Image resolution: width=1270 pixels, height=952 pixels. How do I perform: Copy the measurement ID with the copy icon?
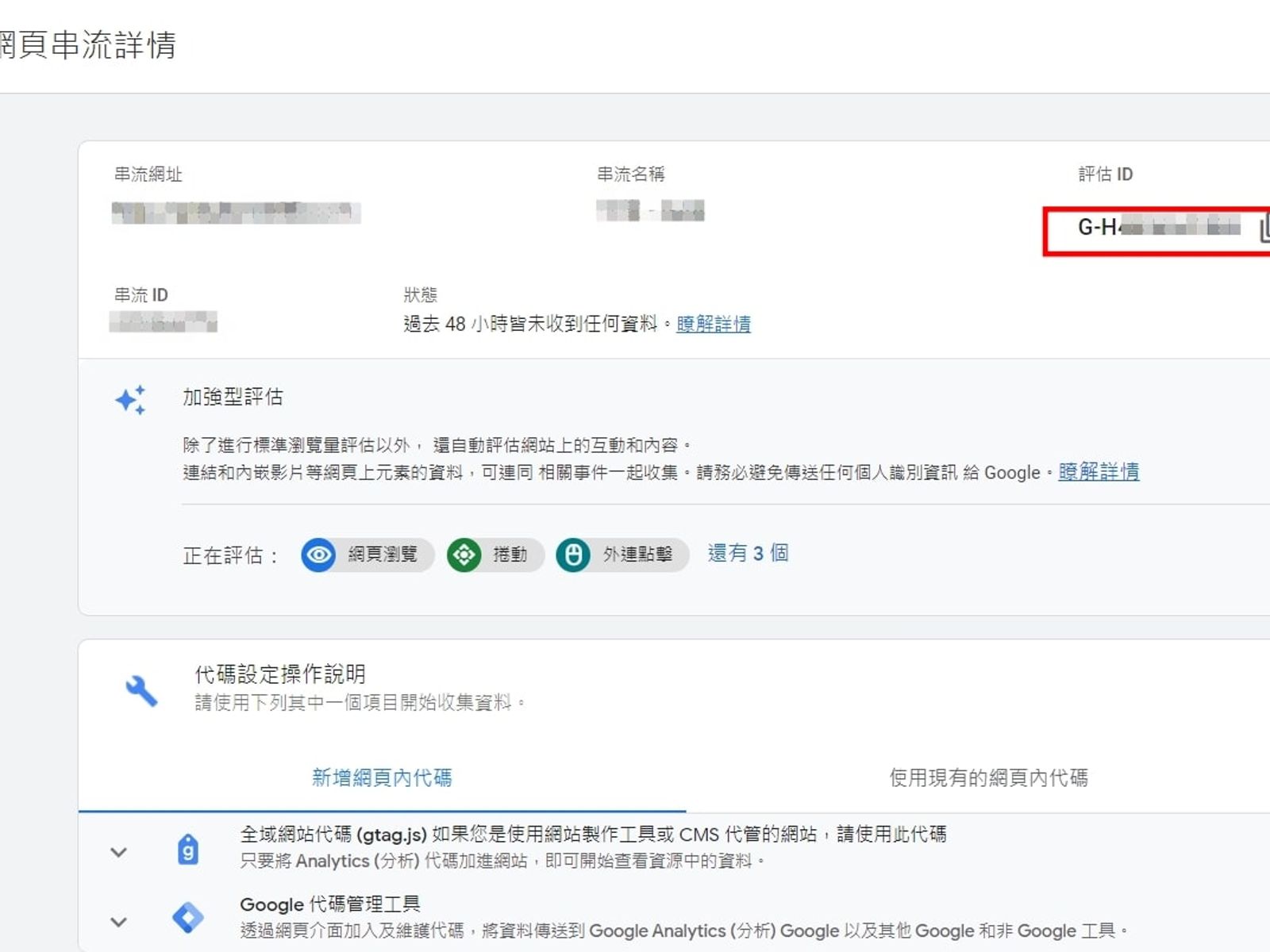[1264, 229]
